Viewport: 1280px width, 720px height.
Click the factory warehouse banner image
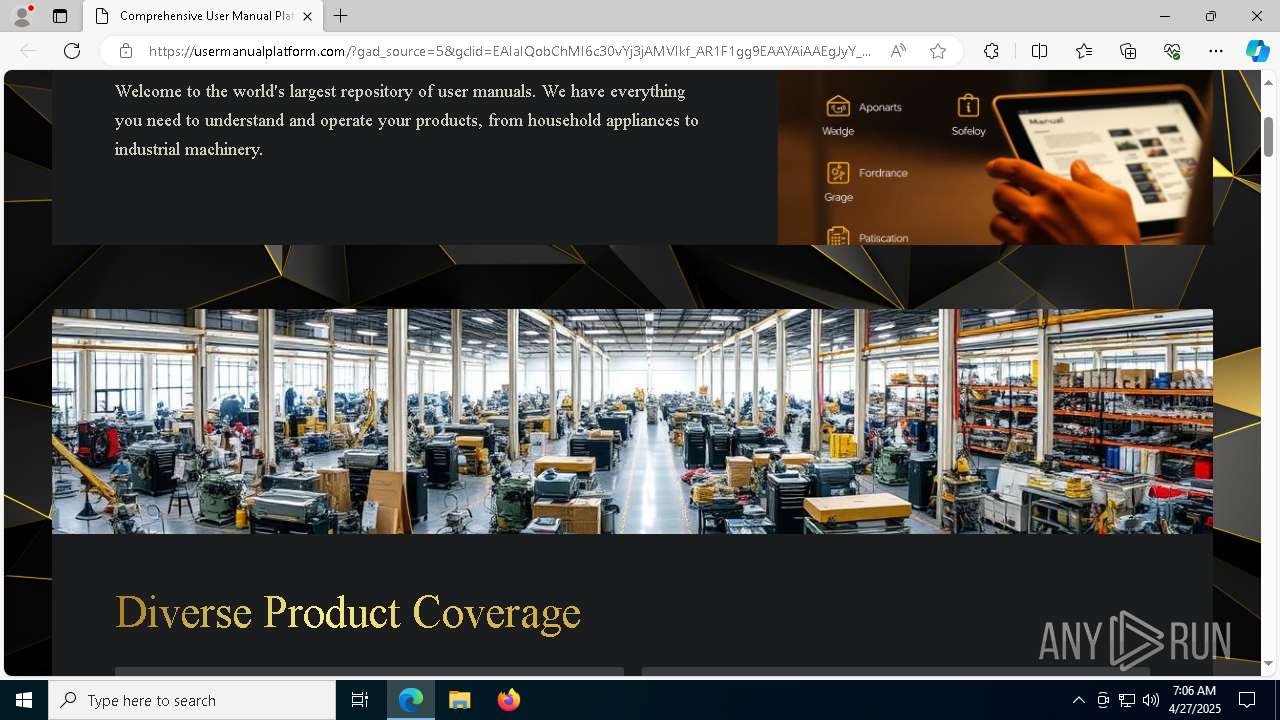pos(632,421)
